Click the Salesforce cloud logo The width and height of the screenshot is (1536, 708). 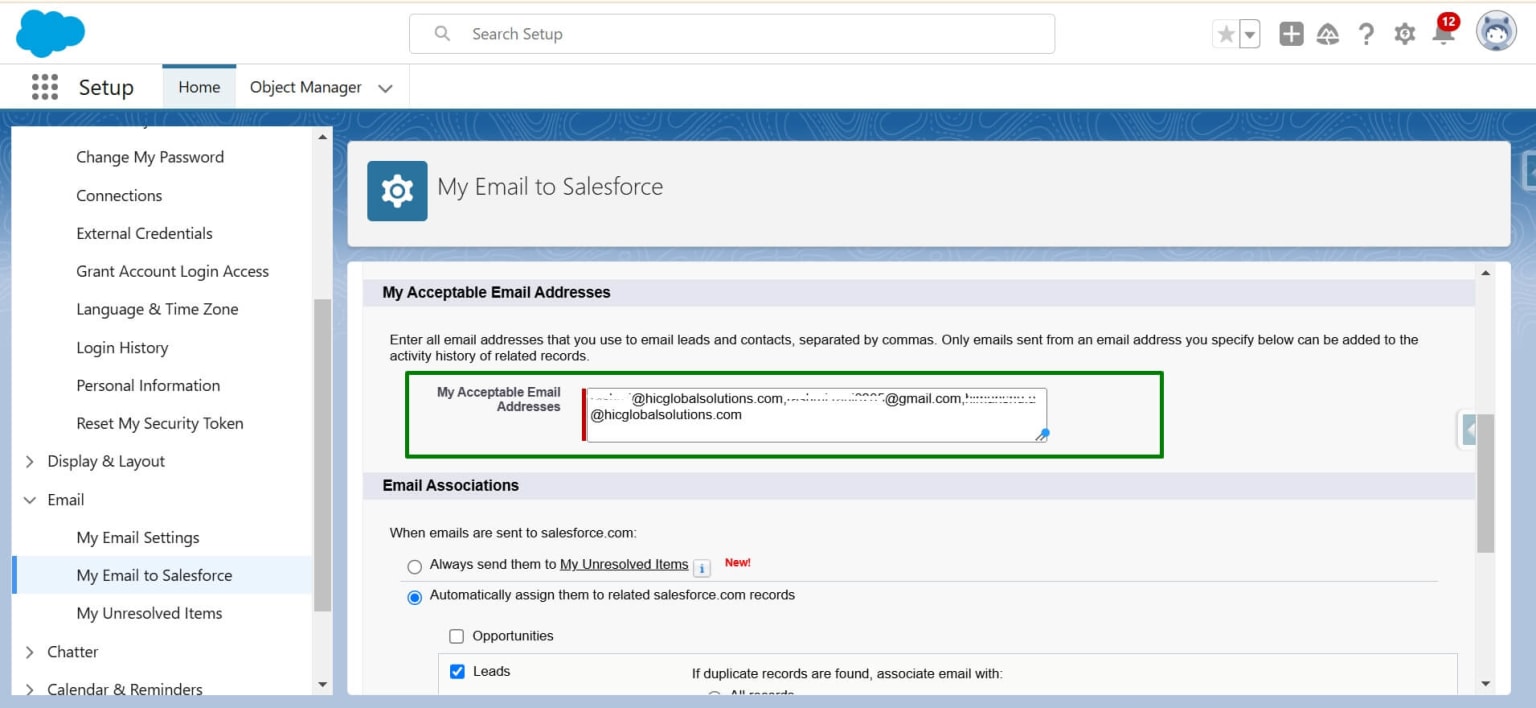coord(51,33)
